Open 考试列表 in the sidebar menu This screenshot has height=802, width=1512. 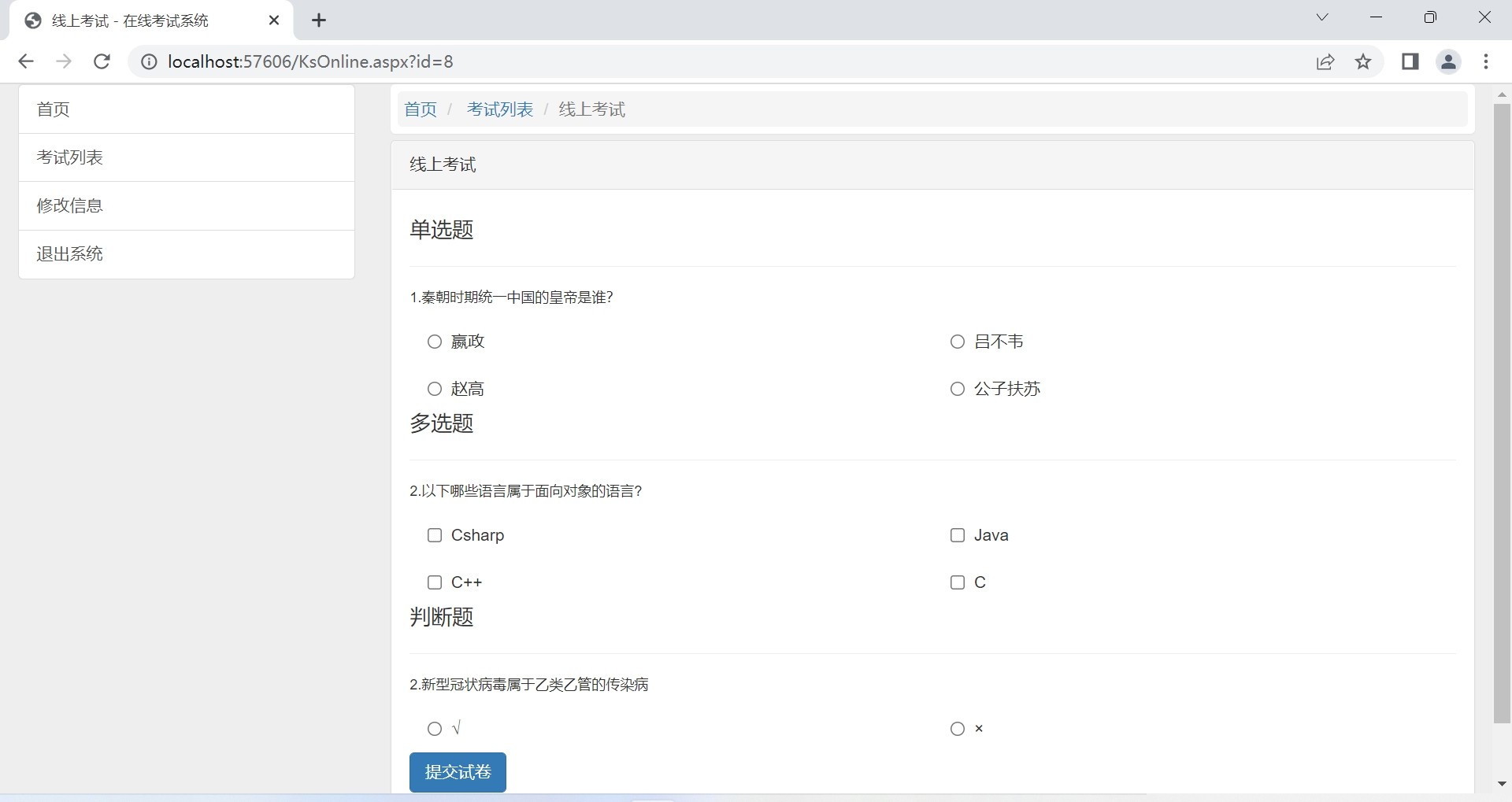pyautogui.click(x=70, y=157)
